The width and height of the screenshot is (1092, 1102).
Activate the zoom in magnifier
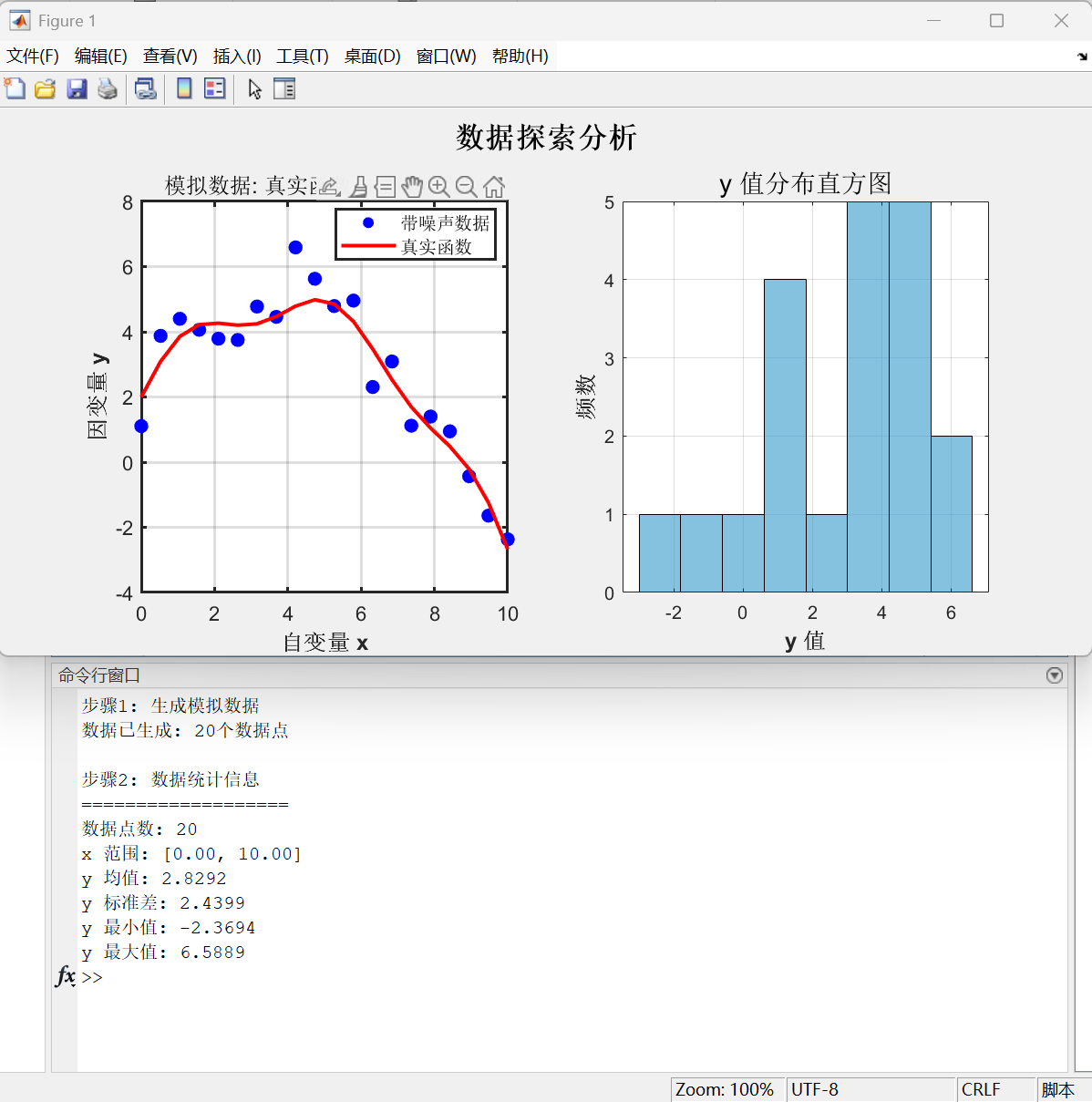[439, 187]
